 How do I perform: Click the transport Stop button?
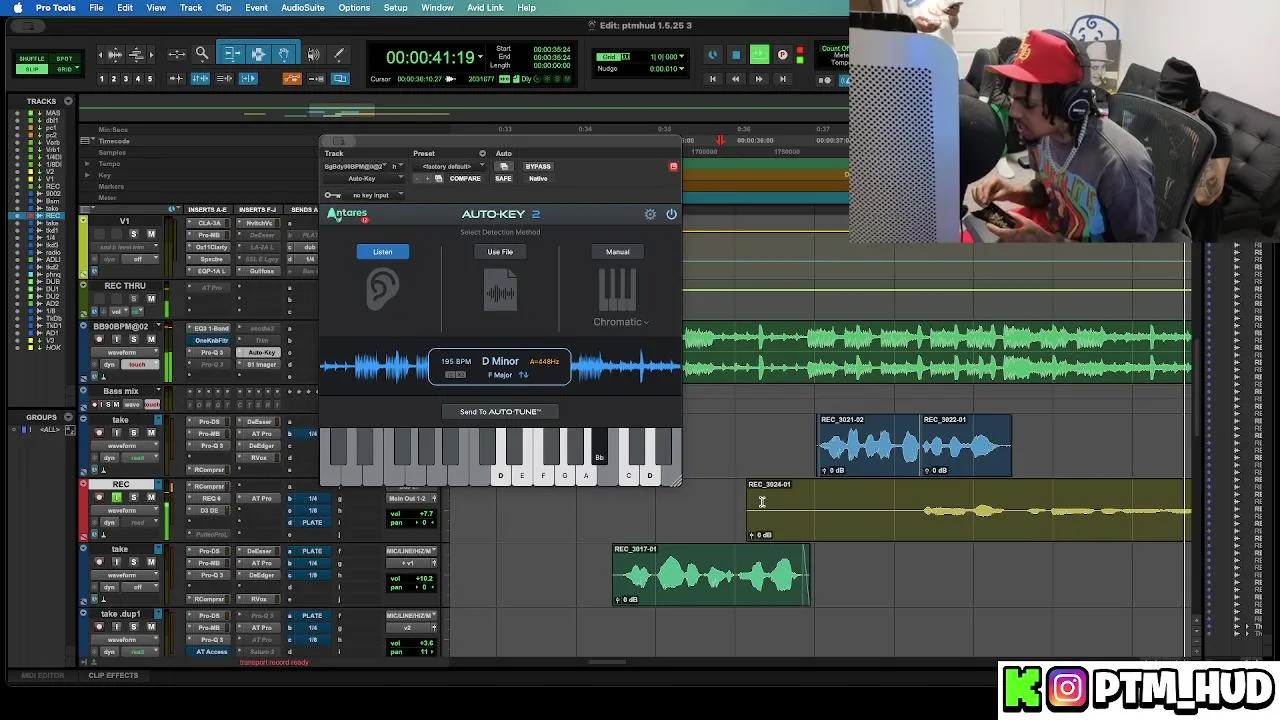736,55
